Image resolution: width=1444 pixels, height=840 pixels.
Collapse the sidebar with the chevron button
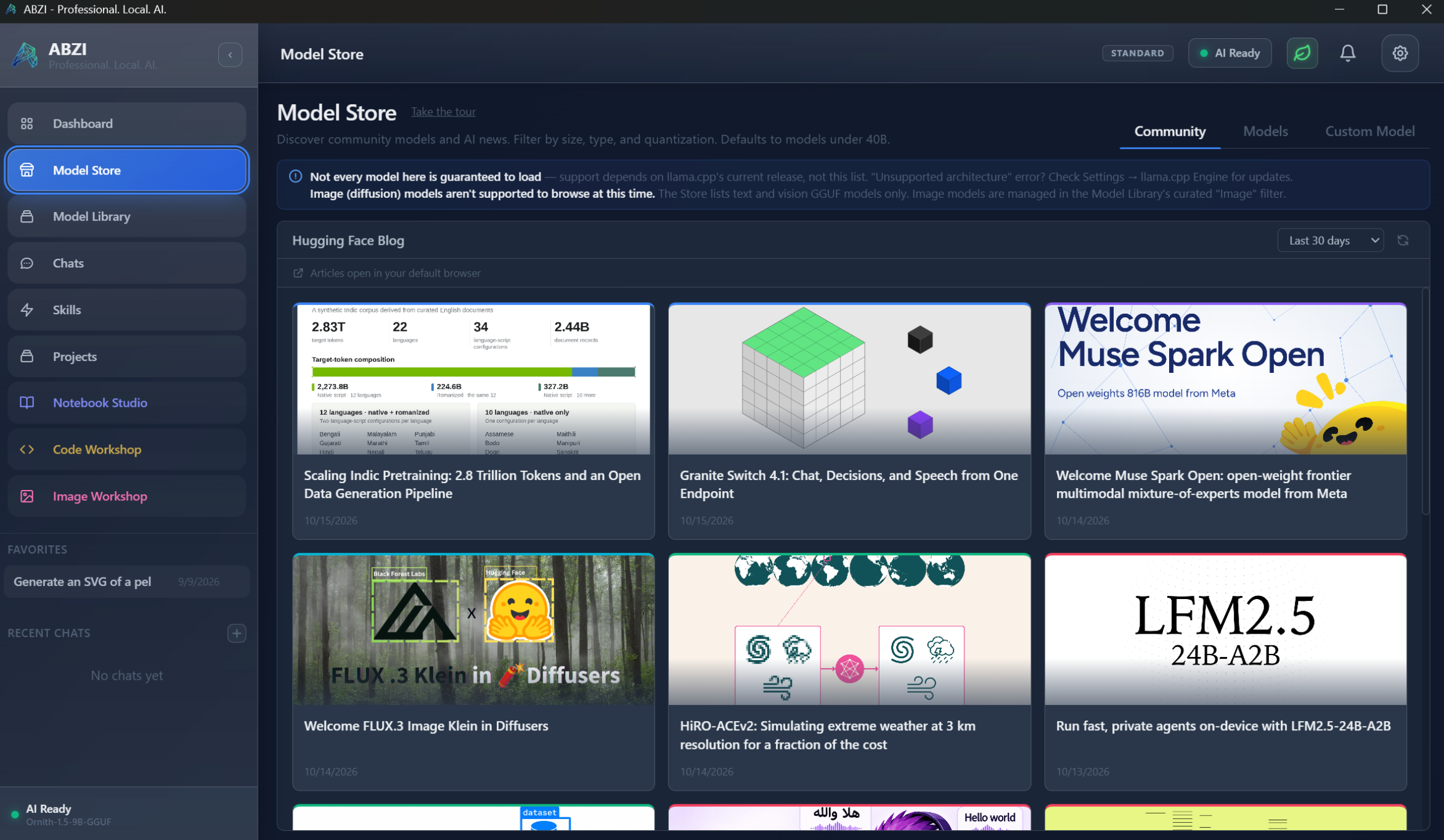pyautogui.click(x=230, y=55)
